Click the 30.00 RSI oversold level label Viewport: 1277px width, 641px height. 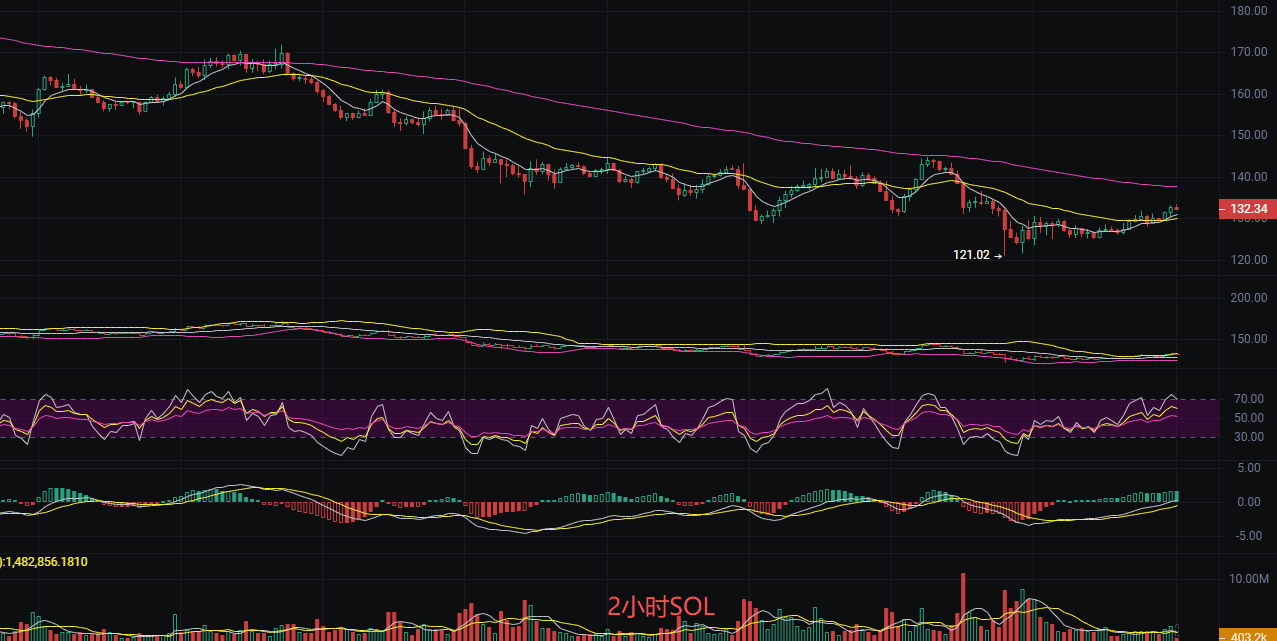click(x=1249, y=437)
